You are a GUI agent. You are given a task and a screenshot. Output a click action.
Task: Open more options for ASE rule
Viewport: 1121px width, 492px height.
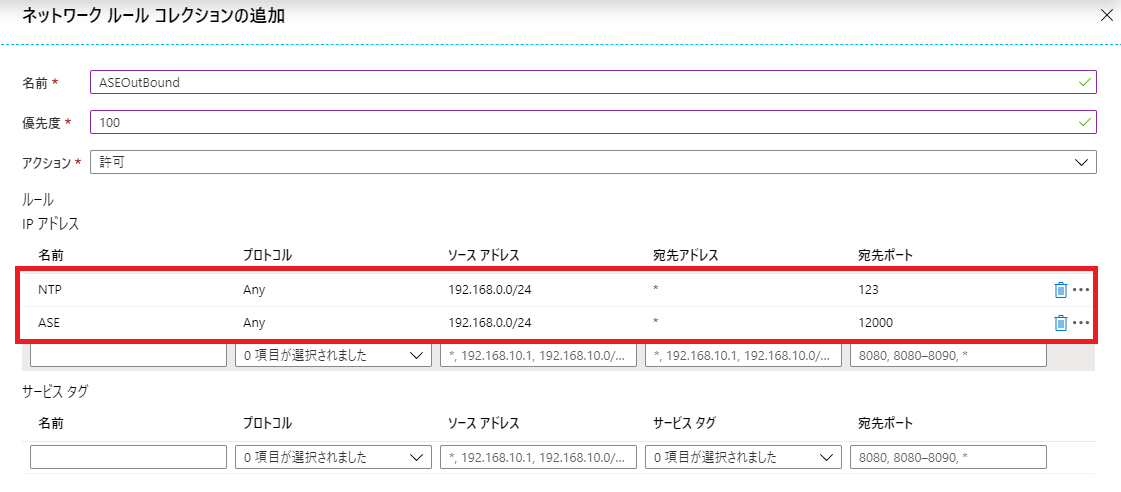coord(1081,323)
